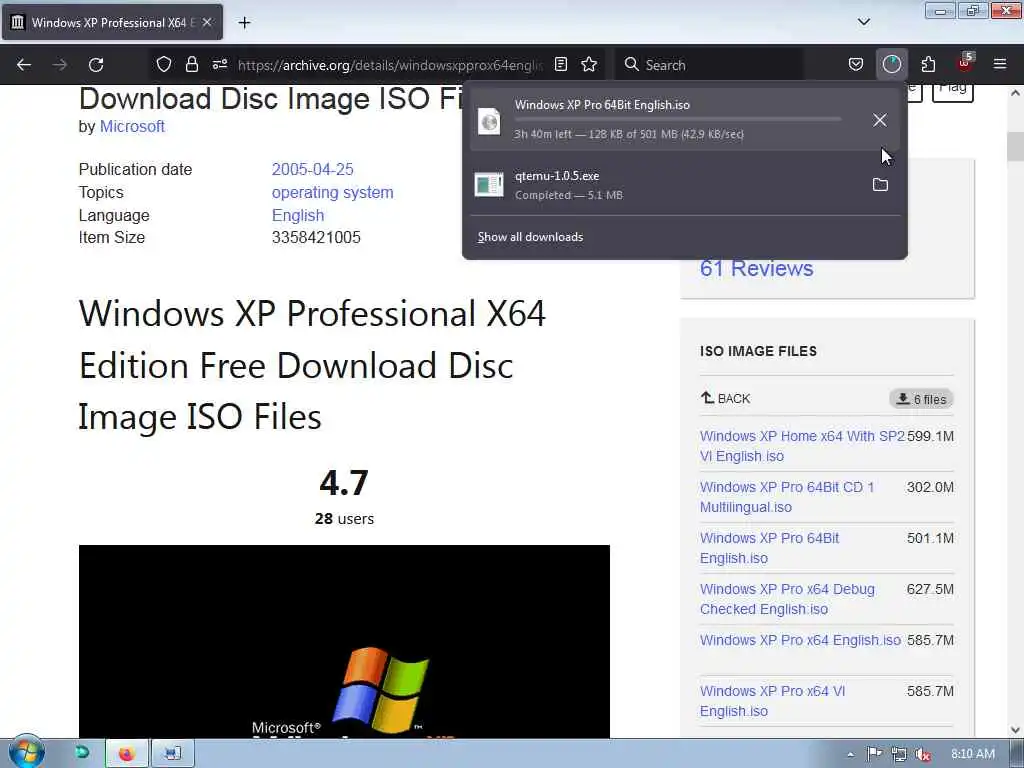Open containing folder for qtemu-1.0.5.exe
This screenshot has height=768, width=1024.
pos(880,185)
